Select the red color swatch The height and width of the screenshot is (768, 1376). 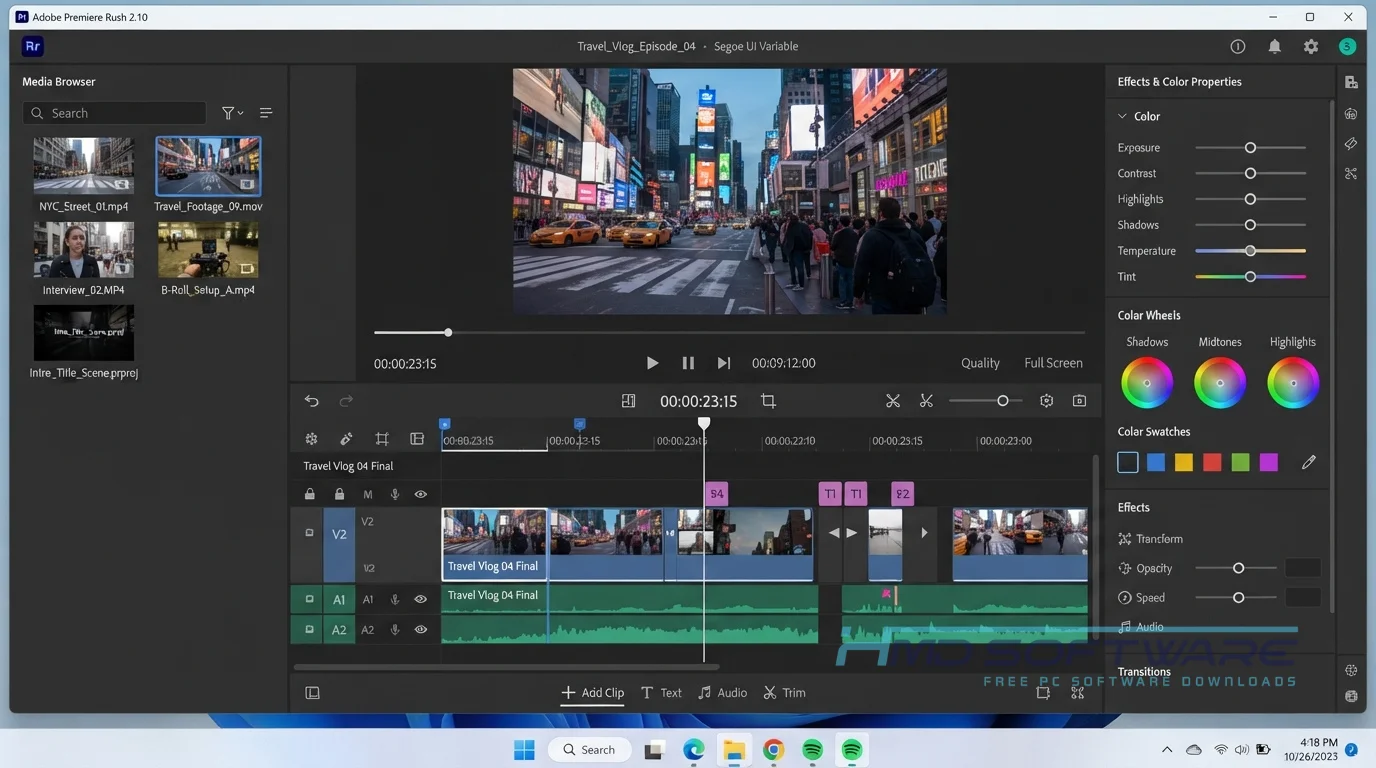[1212, 462]
